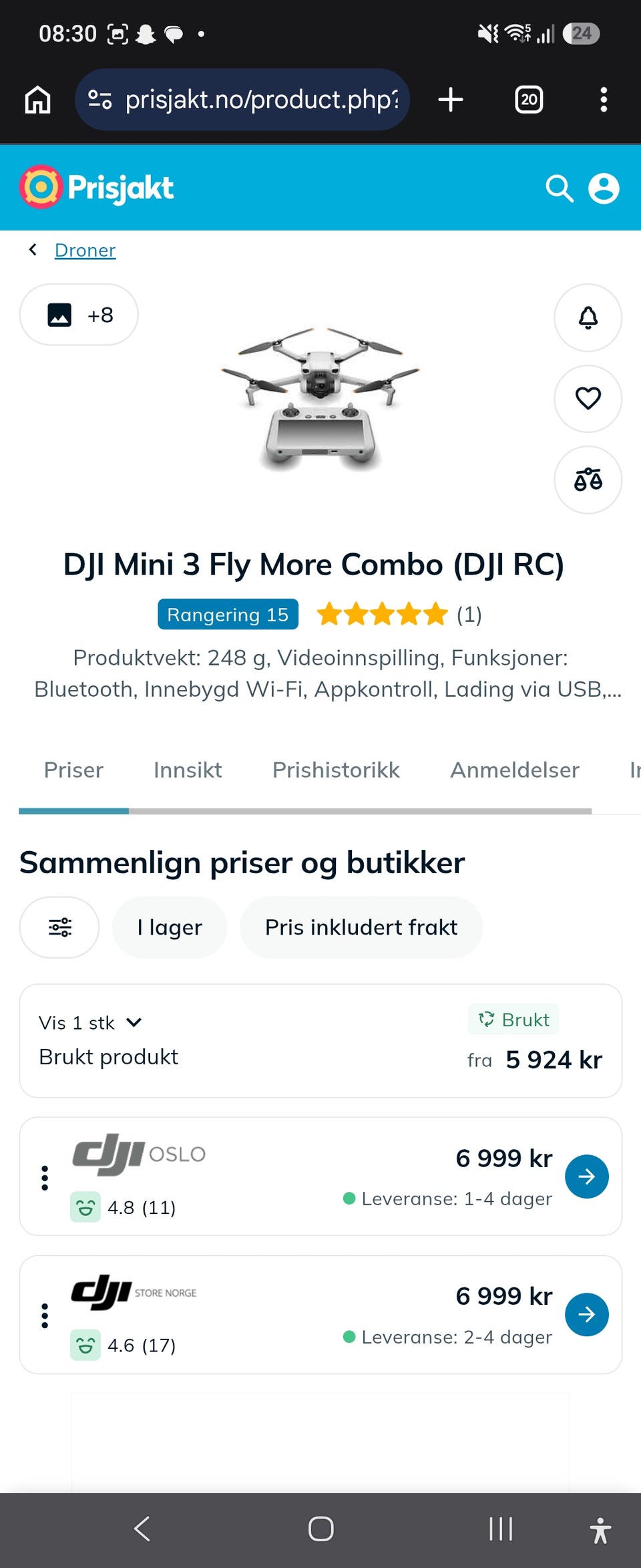Screen dimensions: 641x1568
Task: Expand the 'Vis 1 stk' used products
Action: pyautogui.click(x=91, y=1023)
